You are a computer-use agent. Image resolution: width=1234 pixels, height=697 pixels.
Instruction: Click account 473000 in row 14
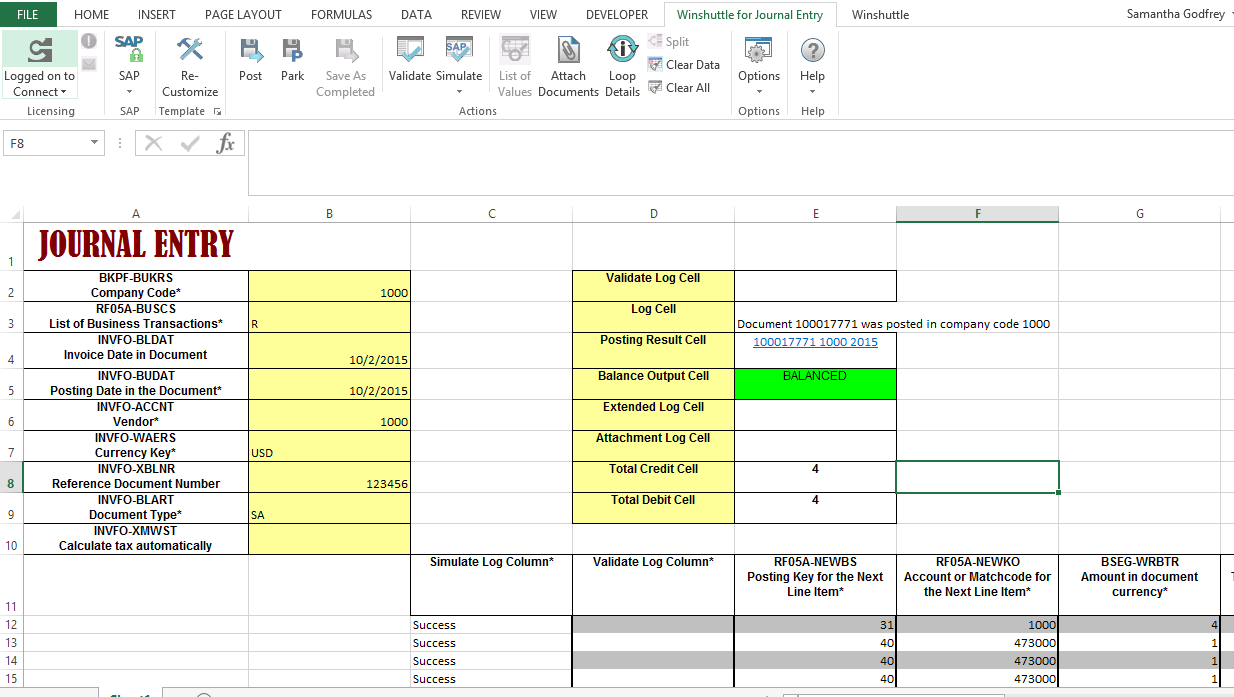tap(977, 661)
